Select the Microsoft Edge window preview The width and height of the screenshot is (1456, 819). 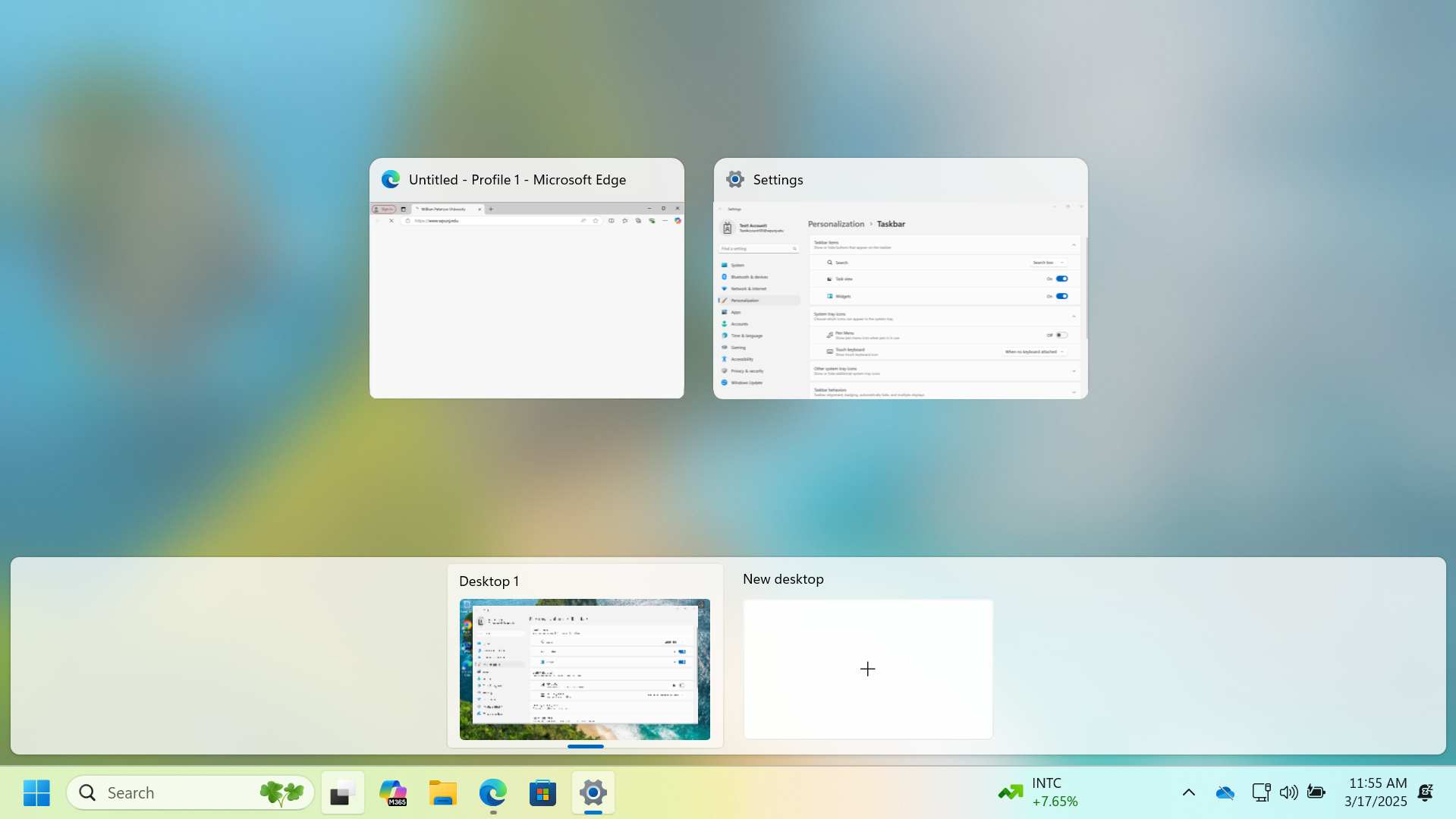point(527,299)
